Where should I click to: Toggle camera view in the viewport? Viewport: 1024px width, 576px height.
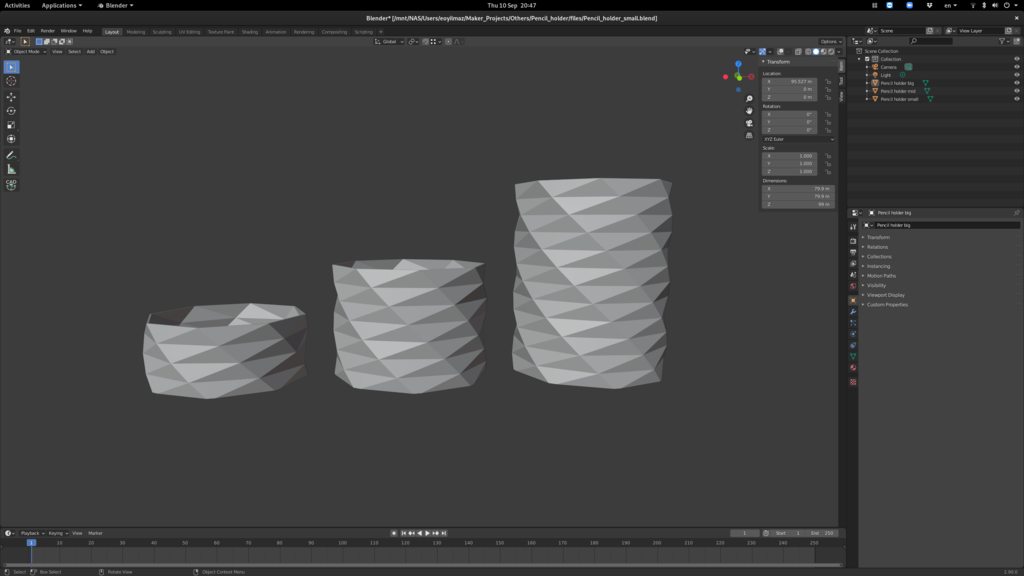[749, 123]
